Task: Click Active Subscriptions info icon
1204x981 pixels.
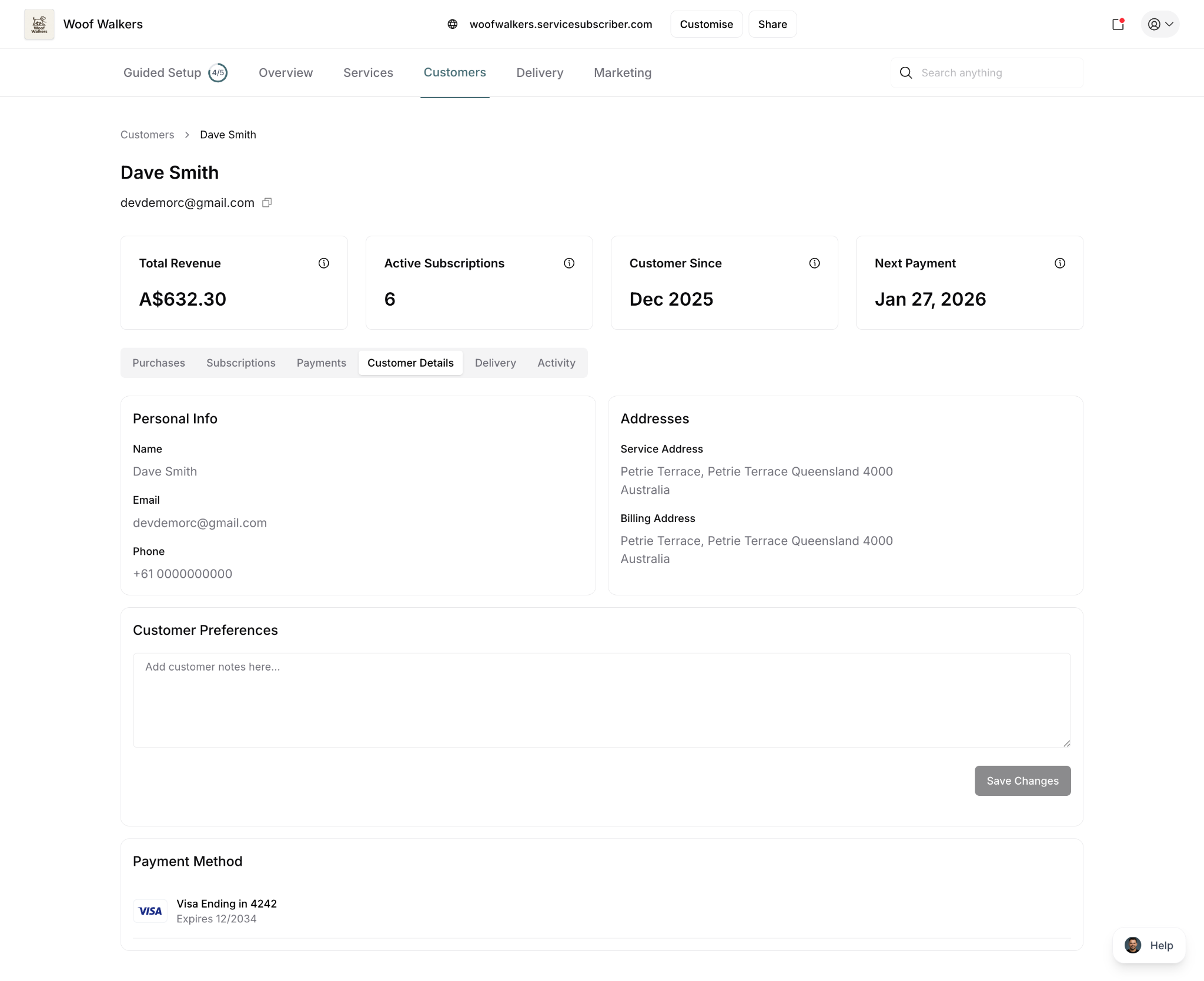Action: (568, 263)
